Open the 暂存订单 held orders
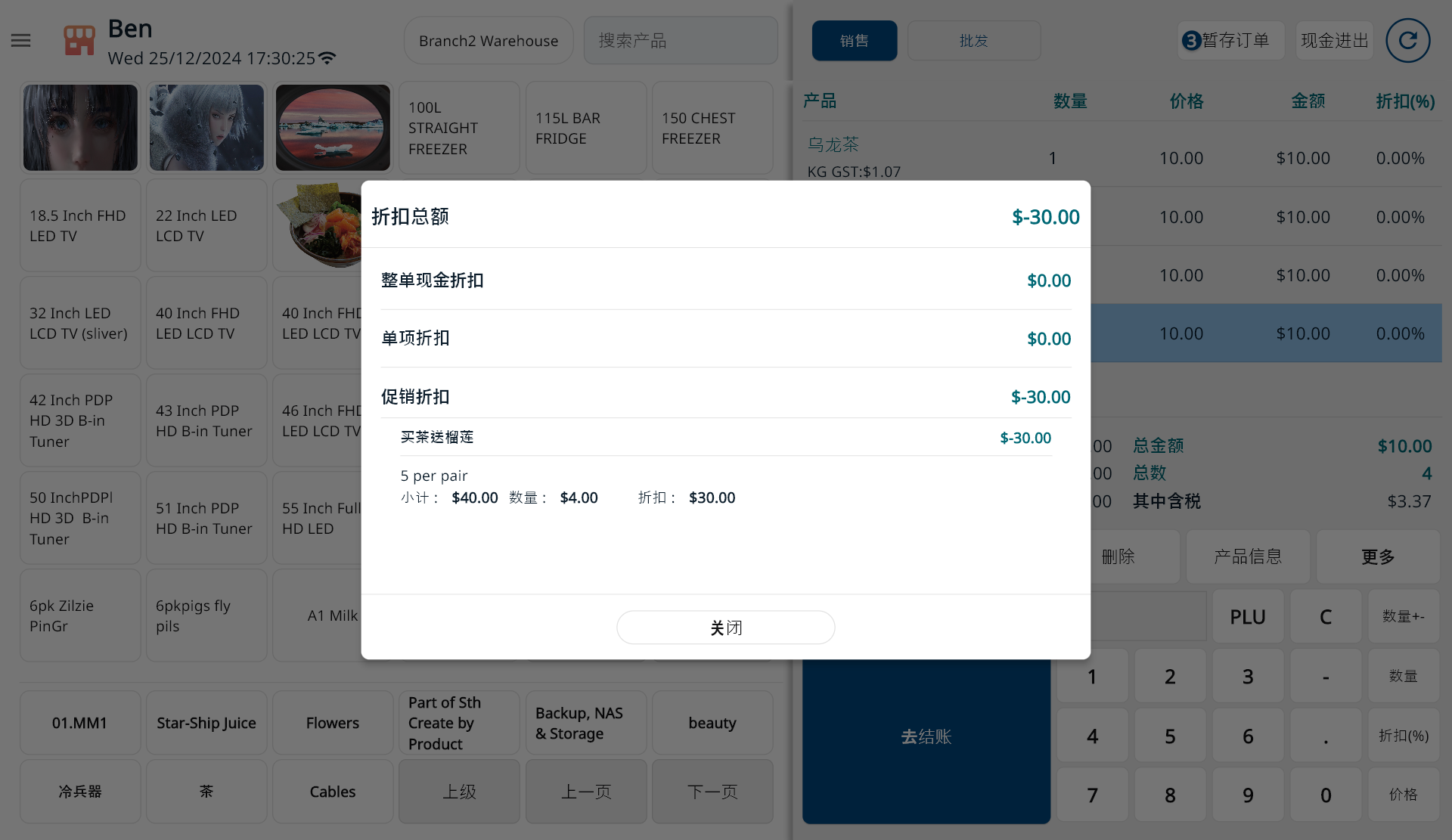The height and width of the screenshot is (840, 1452). click(x=1231, y=41)
